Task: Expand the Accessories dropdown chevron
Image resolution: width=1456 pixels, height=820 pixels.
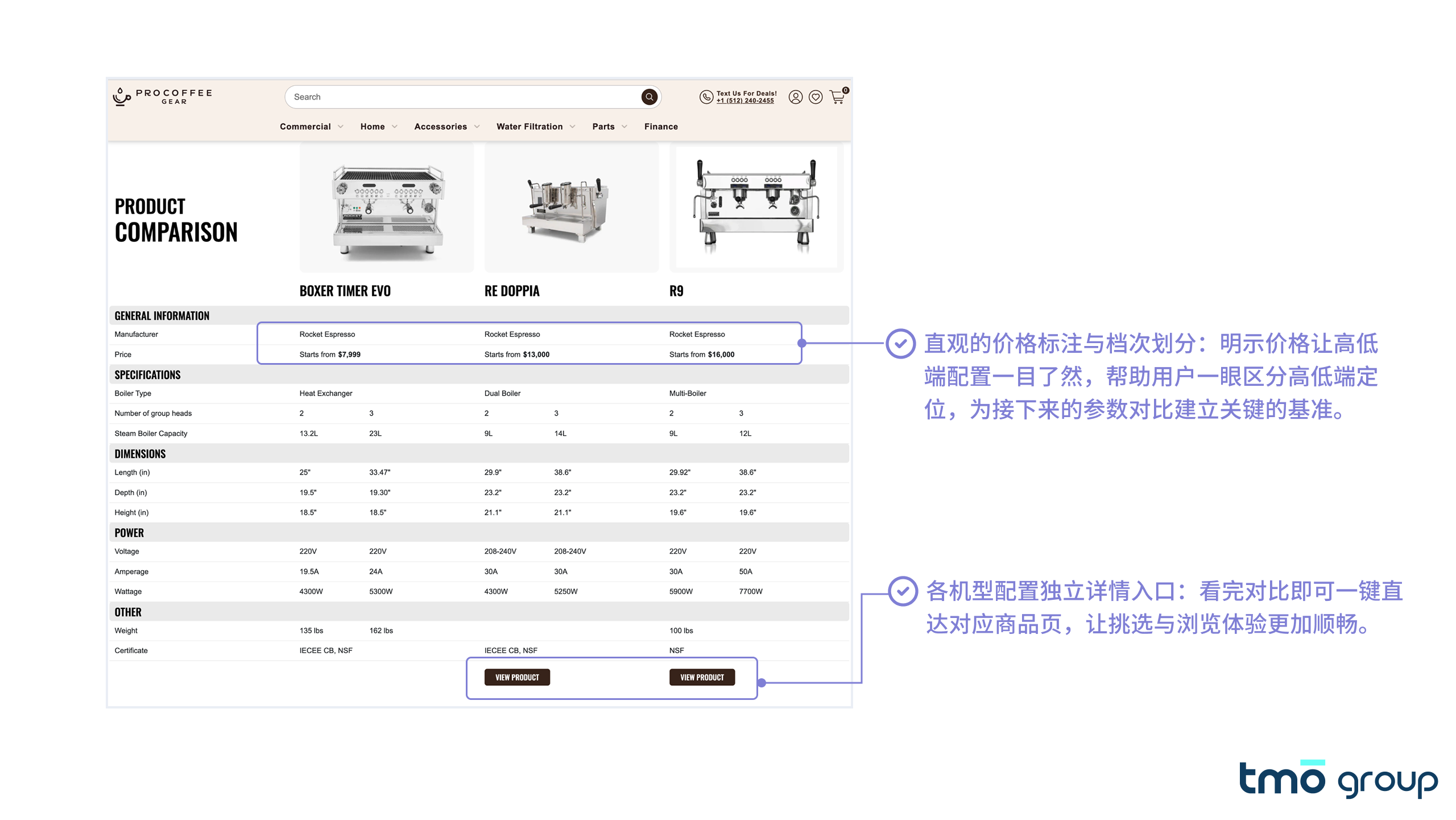Action: point(477,126)
